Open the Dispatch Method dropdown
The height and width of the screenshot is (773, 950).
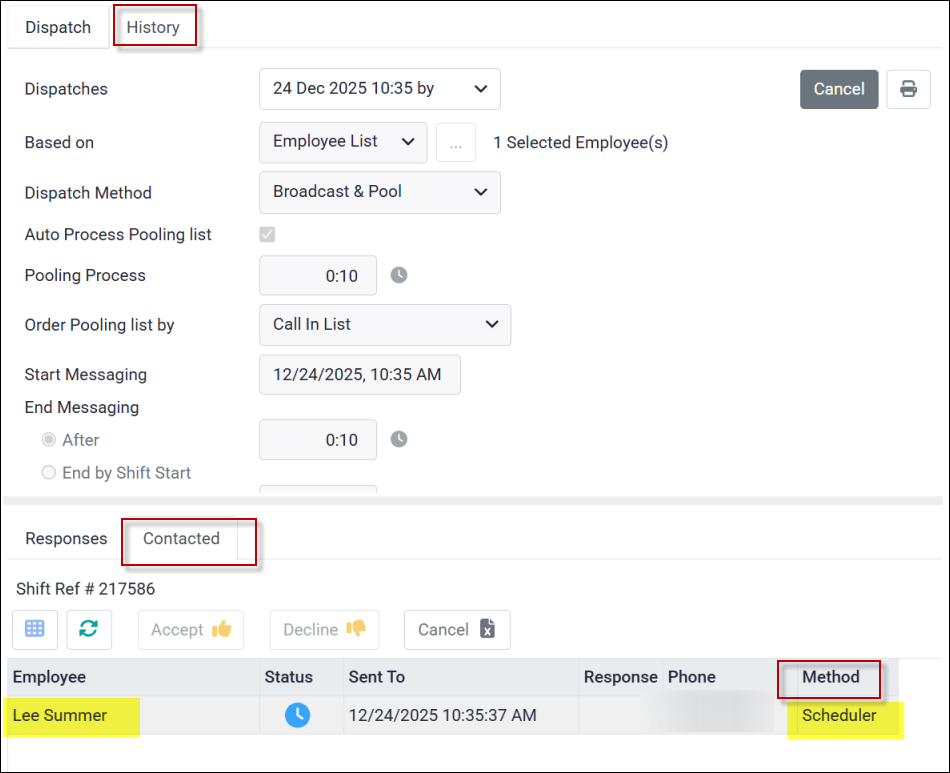(x=379, y=192)
